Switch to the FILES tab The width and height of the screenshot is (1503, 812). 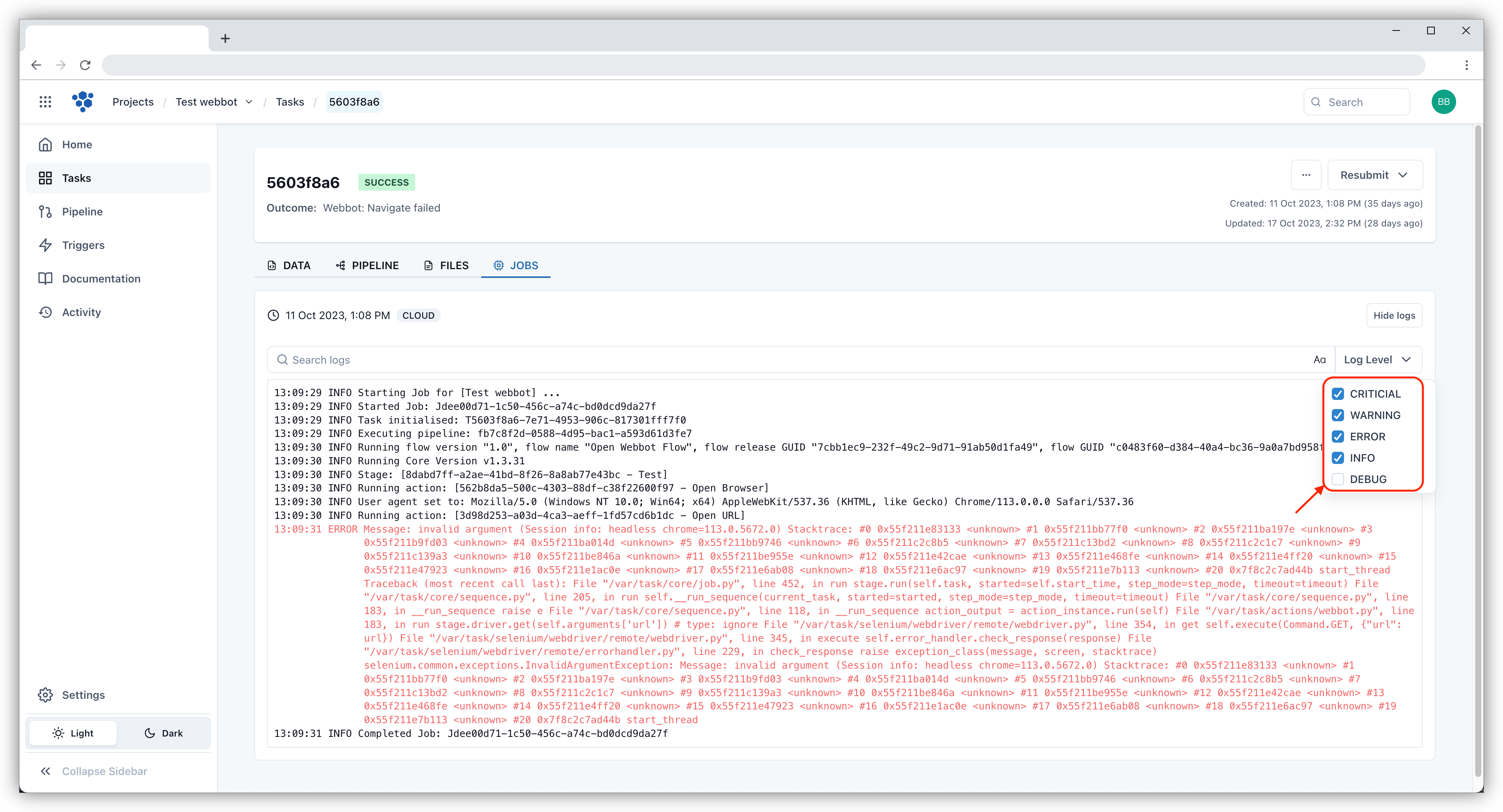click(x=446, y=265)
